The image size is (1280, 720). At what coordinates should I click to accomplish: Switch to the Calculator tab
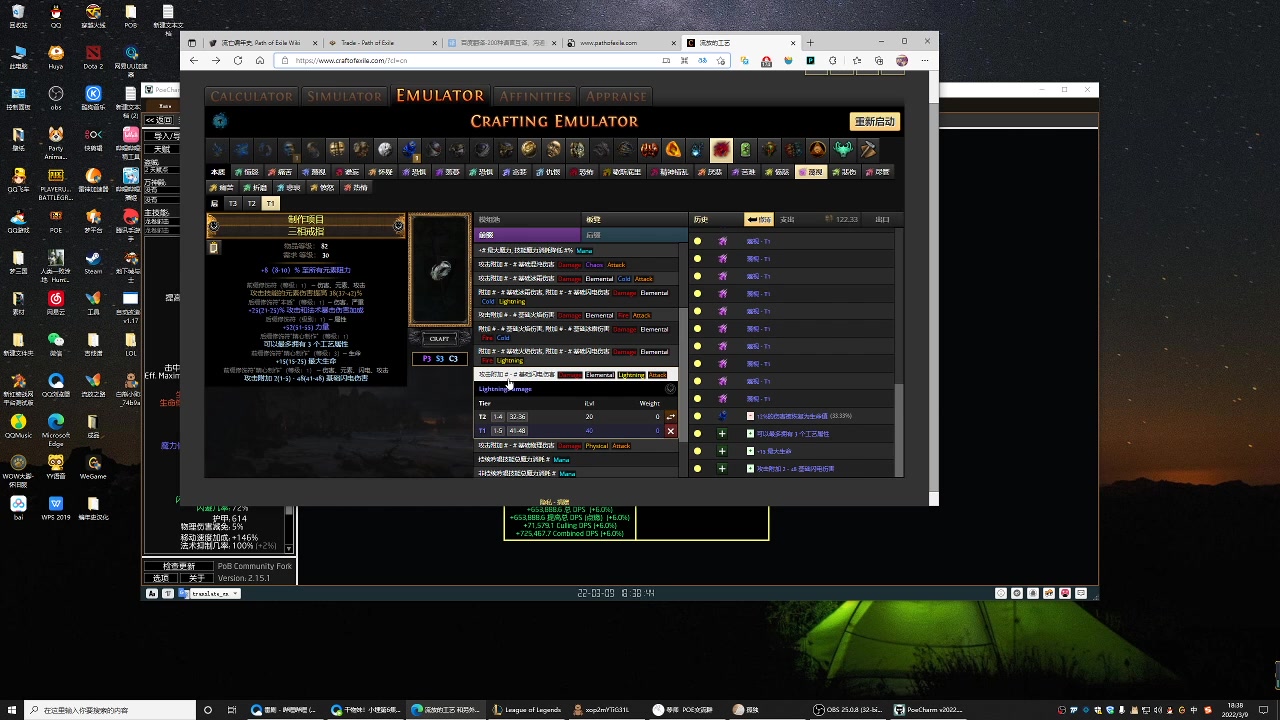(x=251, y=96)
